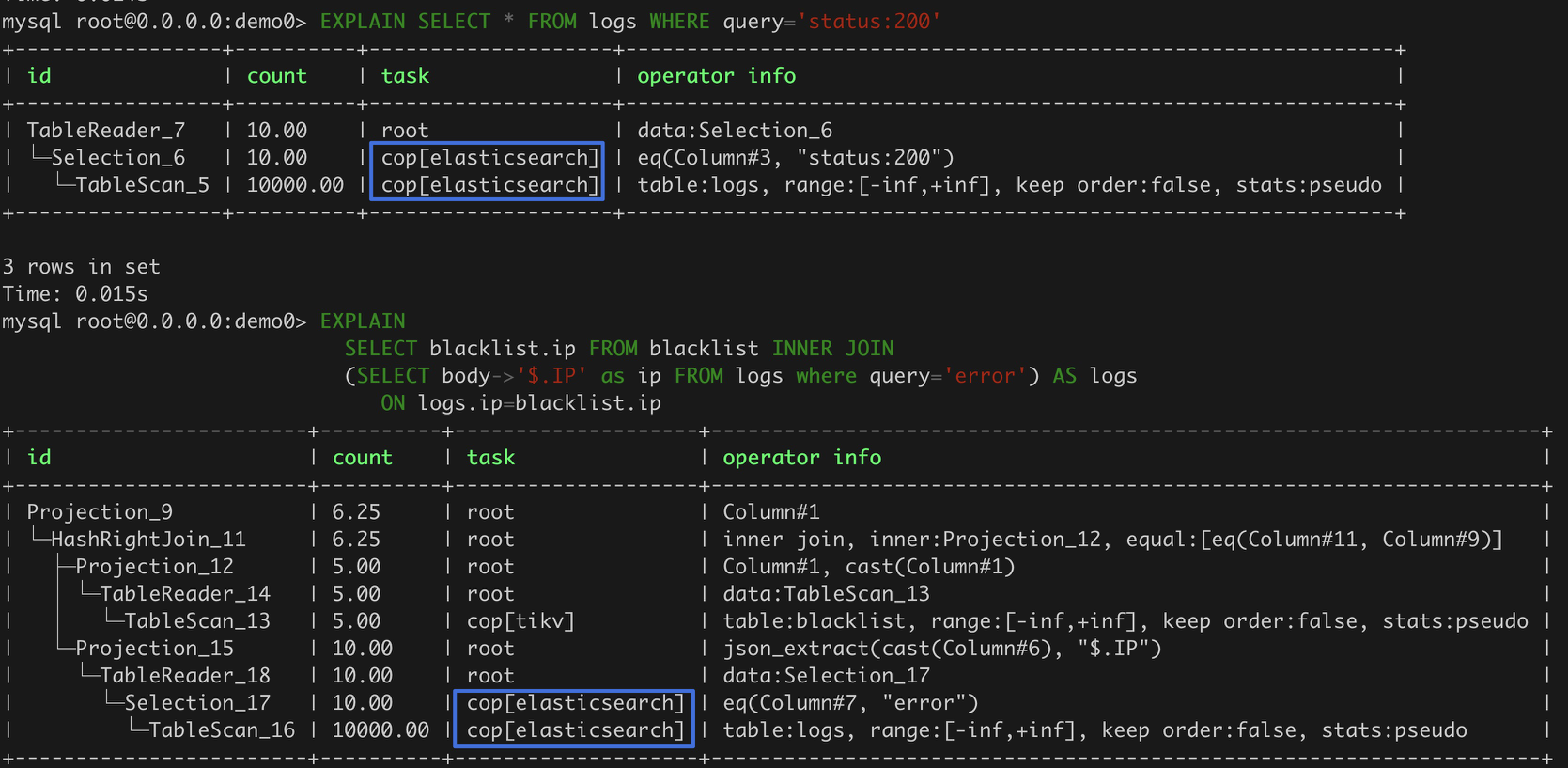Click the Projection_9 plan node
The width and height of the screenshot is (1568, 768).
pyautogui.click(x=100, y=512)
